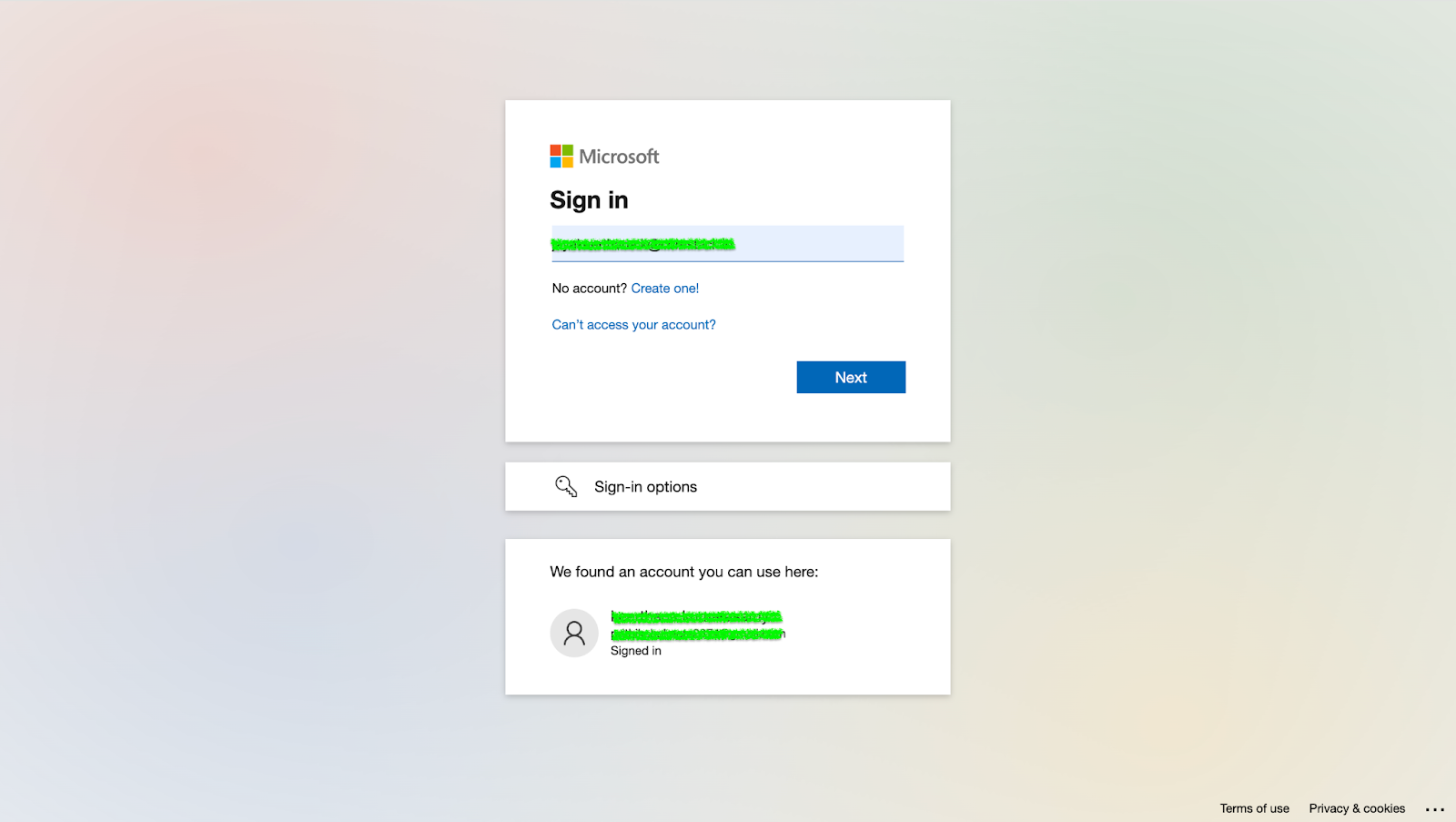Open Sign-in options panel
The width and height of the screenshot is (1456, 822).
tap(728, 486)
